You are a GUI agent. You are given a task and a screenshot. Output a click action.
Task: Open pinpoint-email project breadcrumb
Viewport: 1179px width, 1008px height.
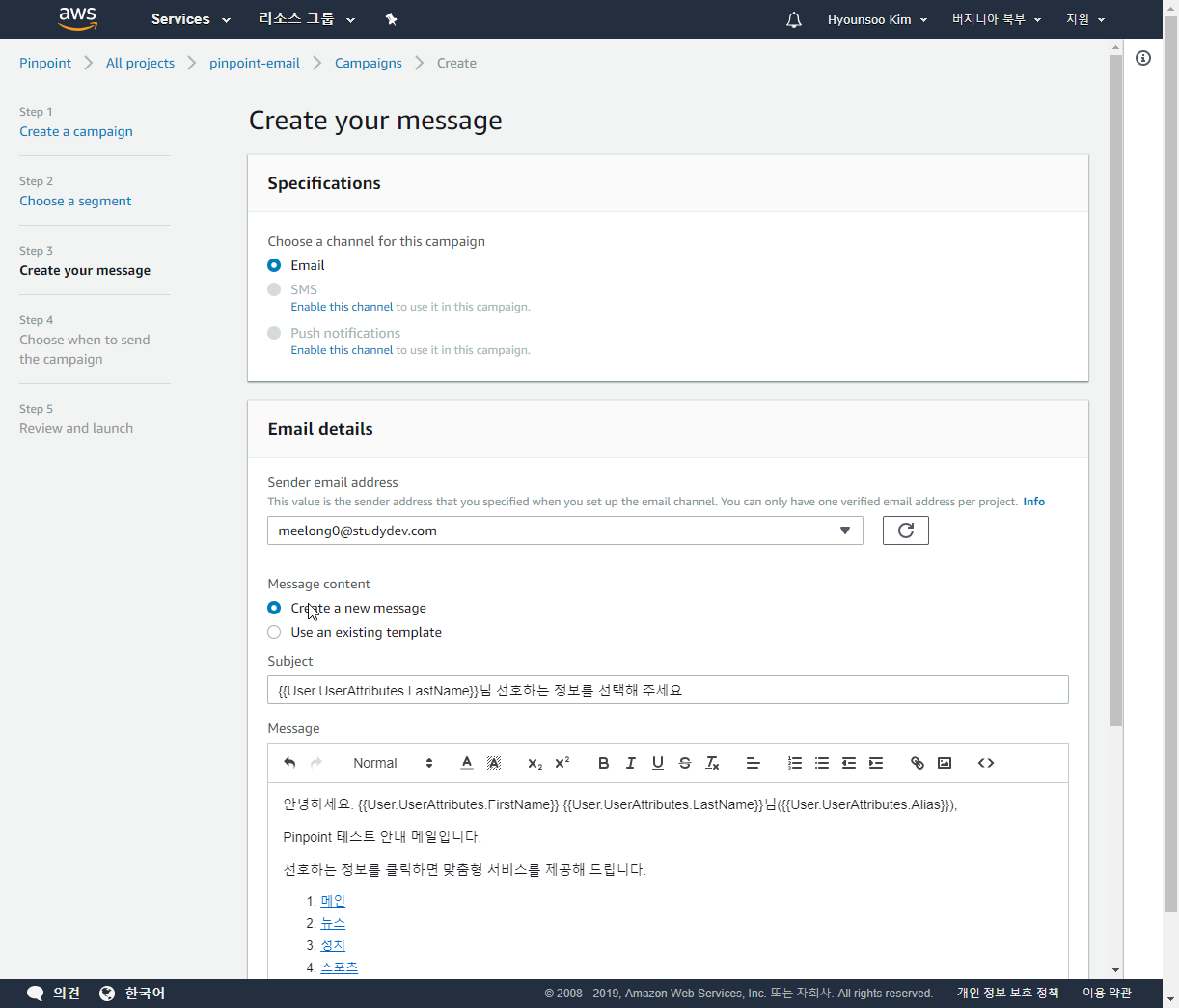point(255,63)
